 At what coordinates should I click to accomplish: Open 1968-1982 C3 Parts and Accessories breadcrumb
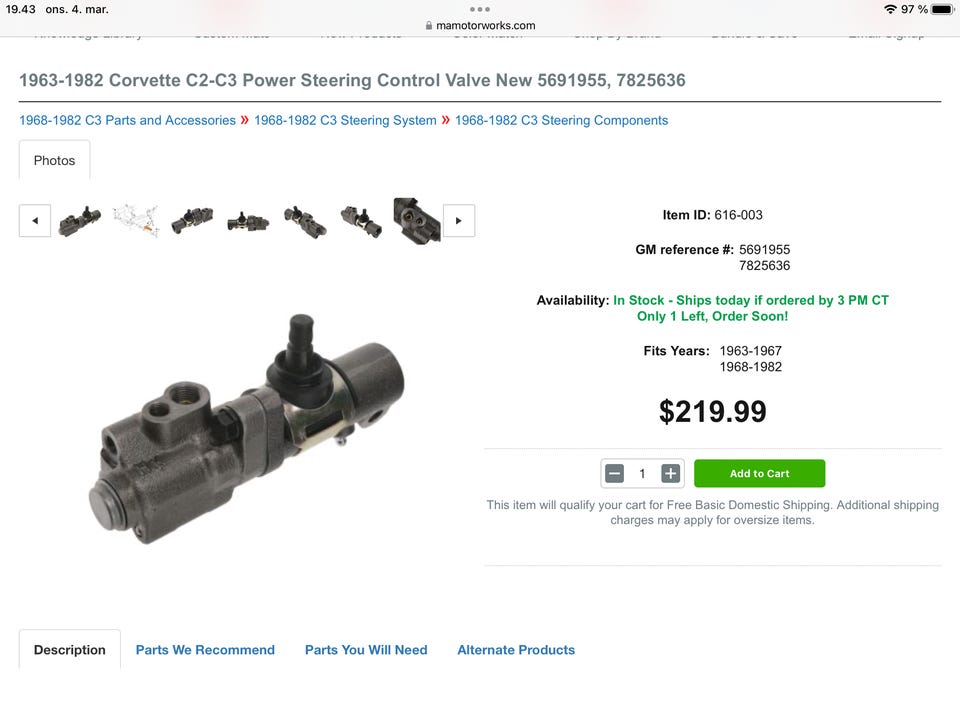(127, 120)
